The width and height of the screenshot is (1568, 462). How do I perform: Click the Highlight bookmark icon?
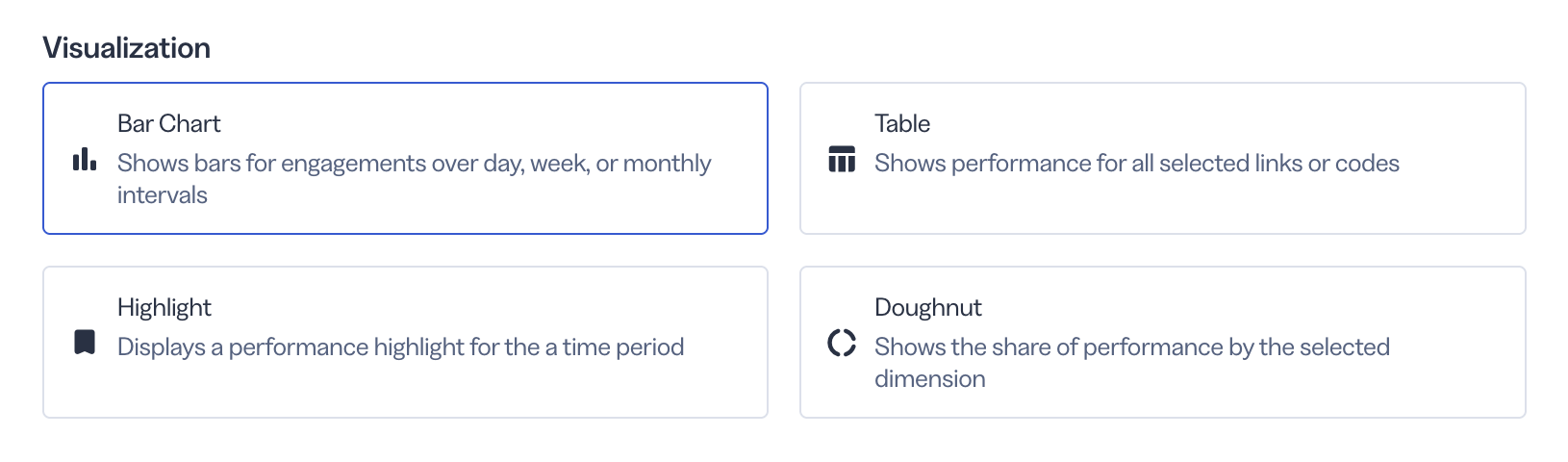pos(85,343)
